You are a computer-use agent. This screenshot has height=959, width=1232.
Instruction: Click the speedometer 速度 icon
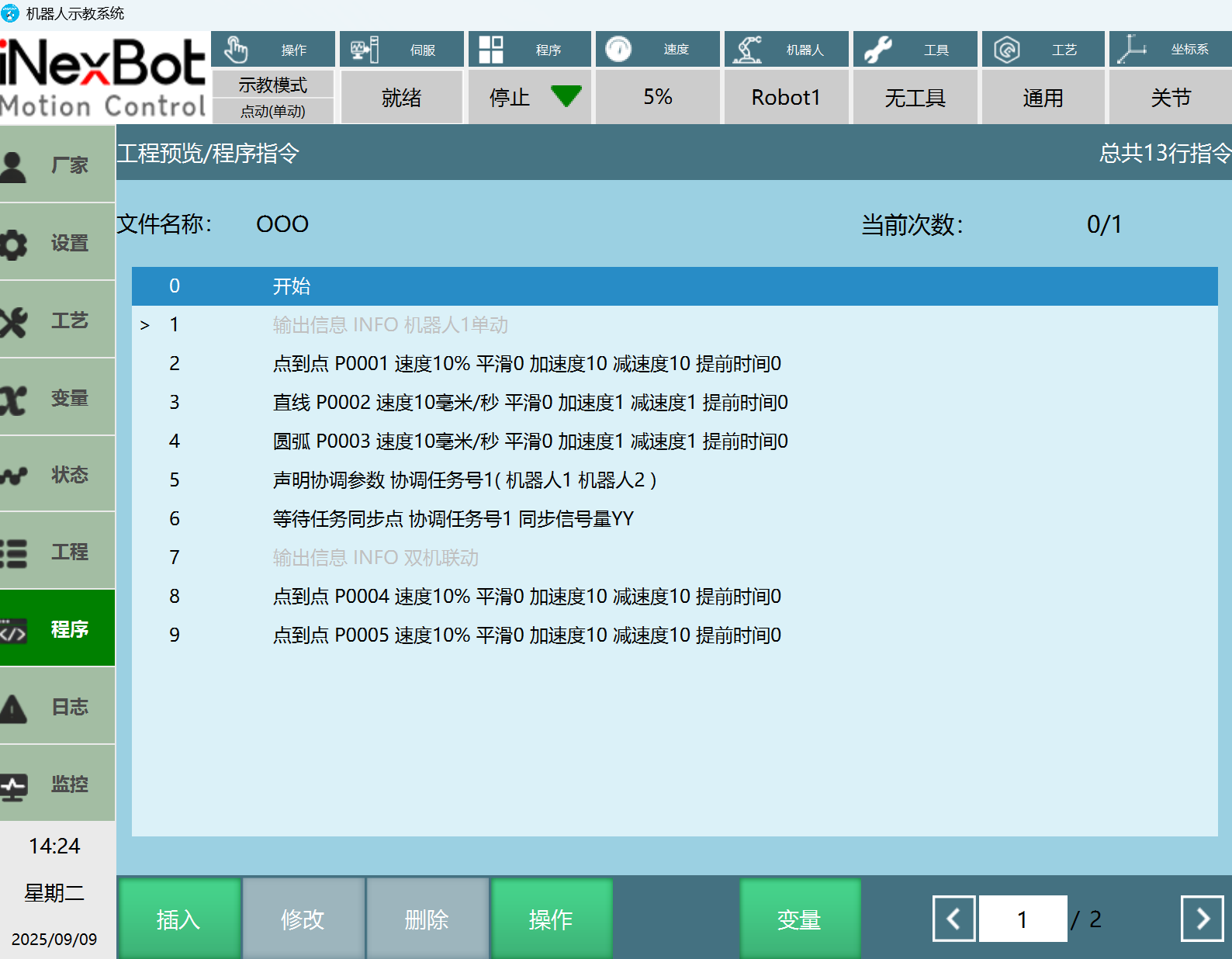[x=618, y=50]
